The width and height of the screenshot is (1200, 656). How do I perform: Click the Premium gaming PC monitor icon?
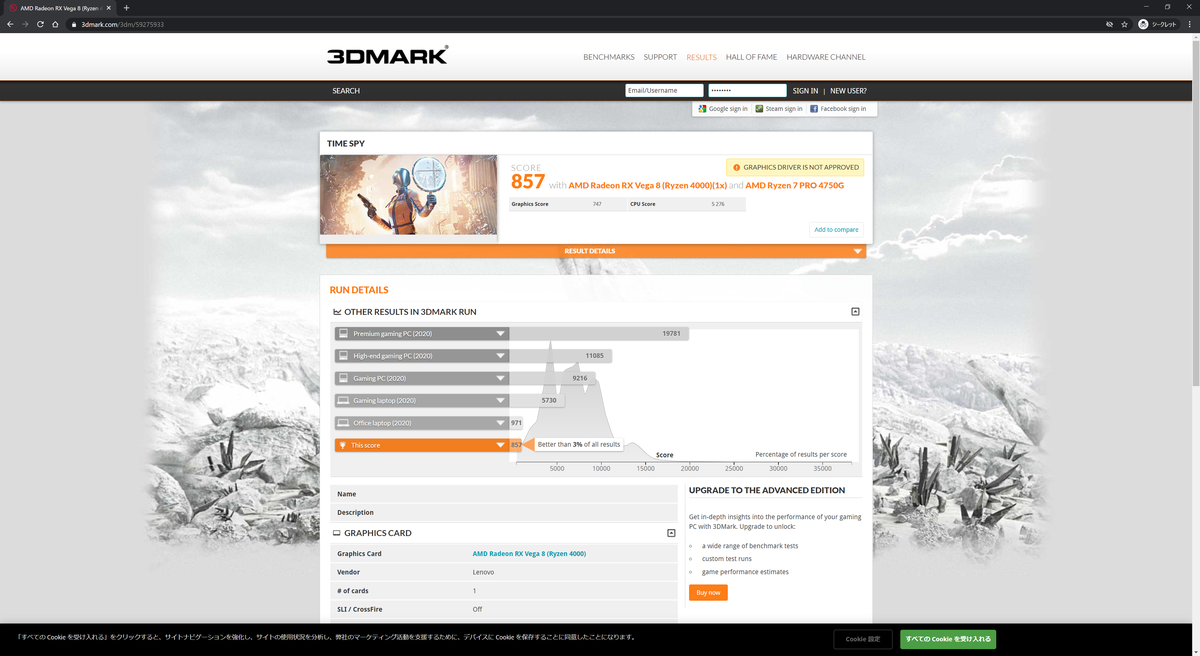(x=343, y=334)
